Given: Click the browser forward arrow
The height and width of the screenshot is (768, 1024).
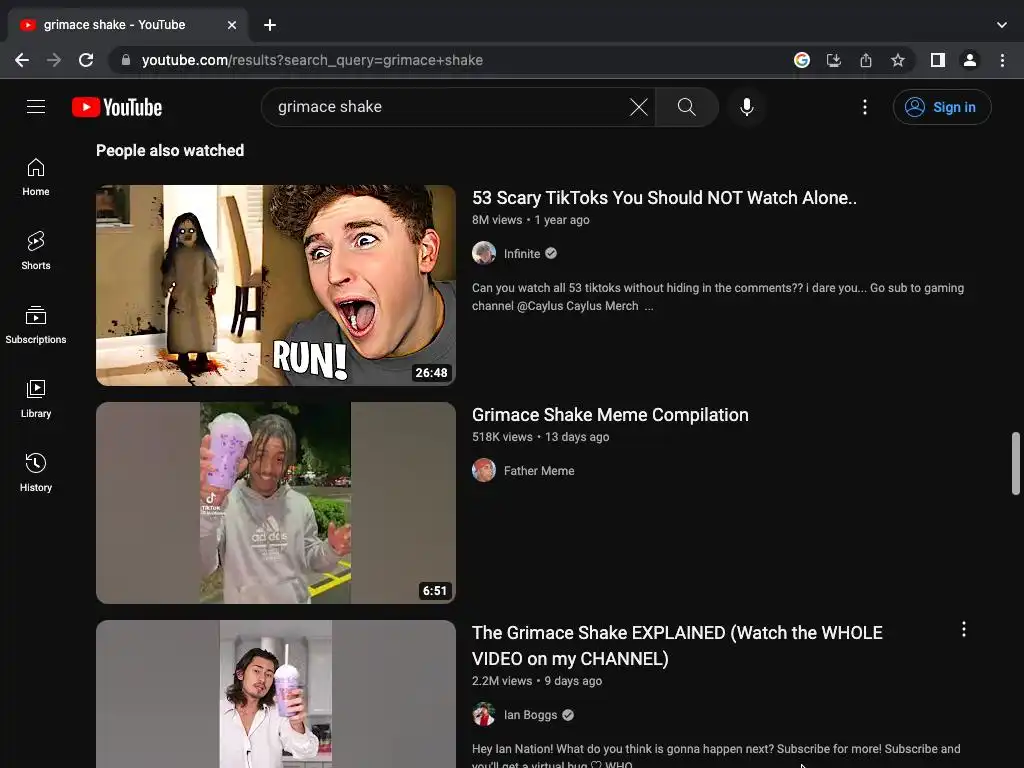Looking at the screenshot, I should 54,60.
